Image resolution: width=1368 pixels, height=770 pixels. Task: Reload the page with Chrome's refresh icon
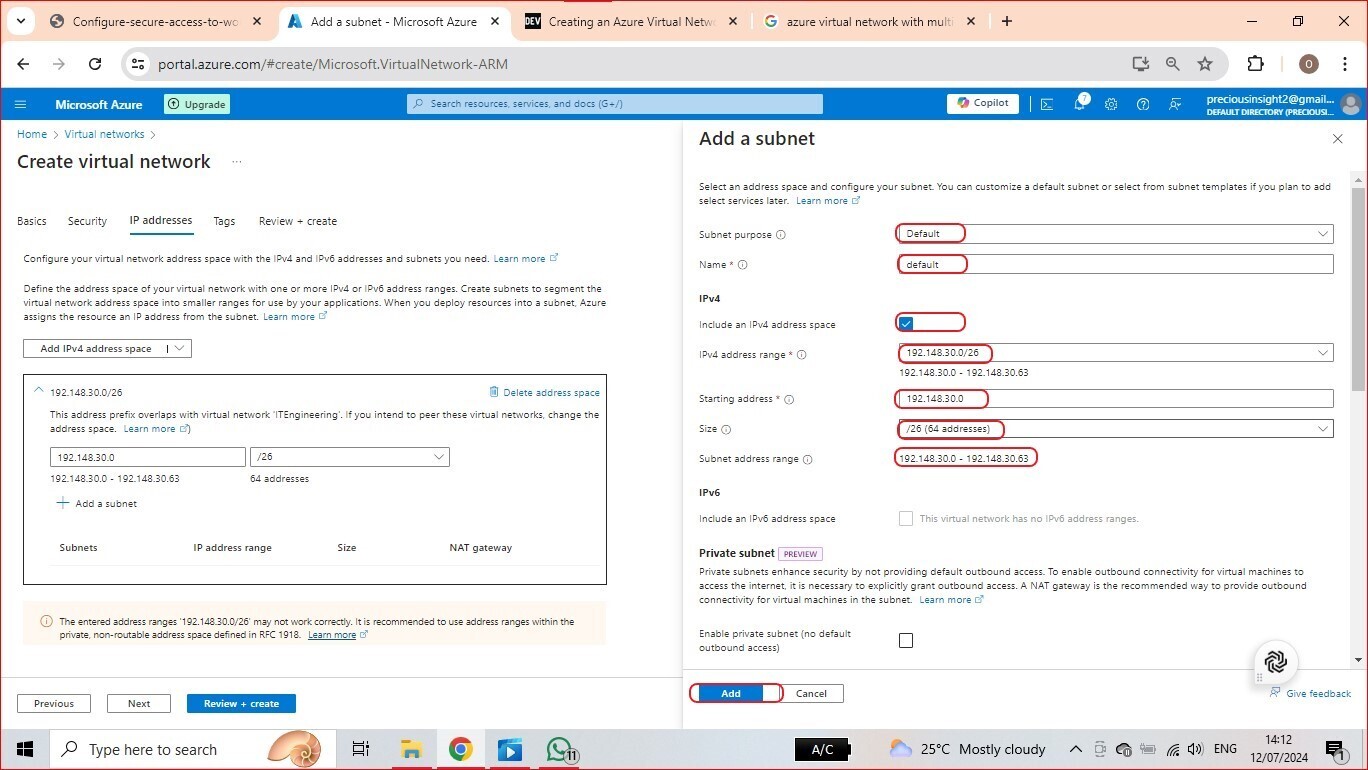coord(95,64)
